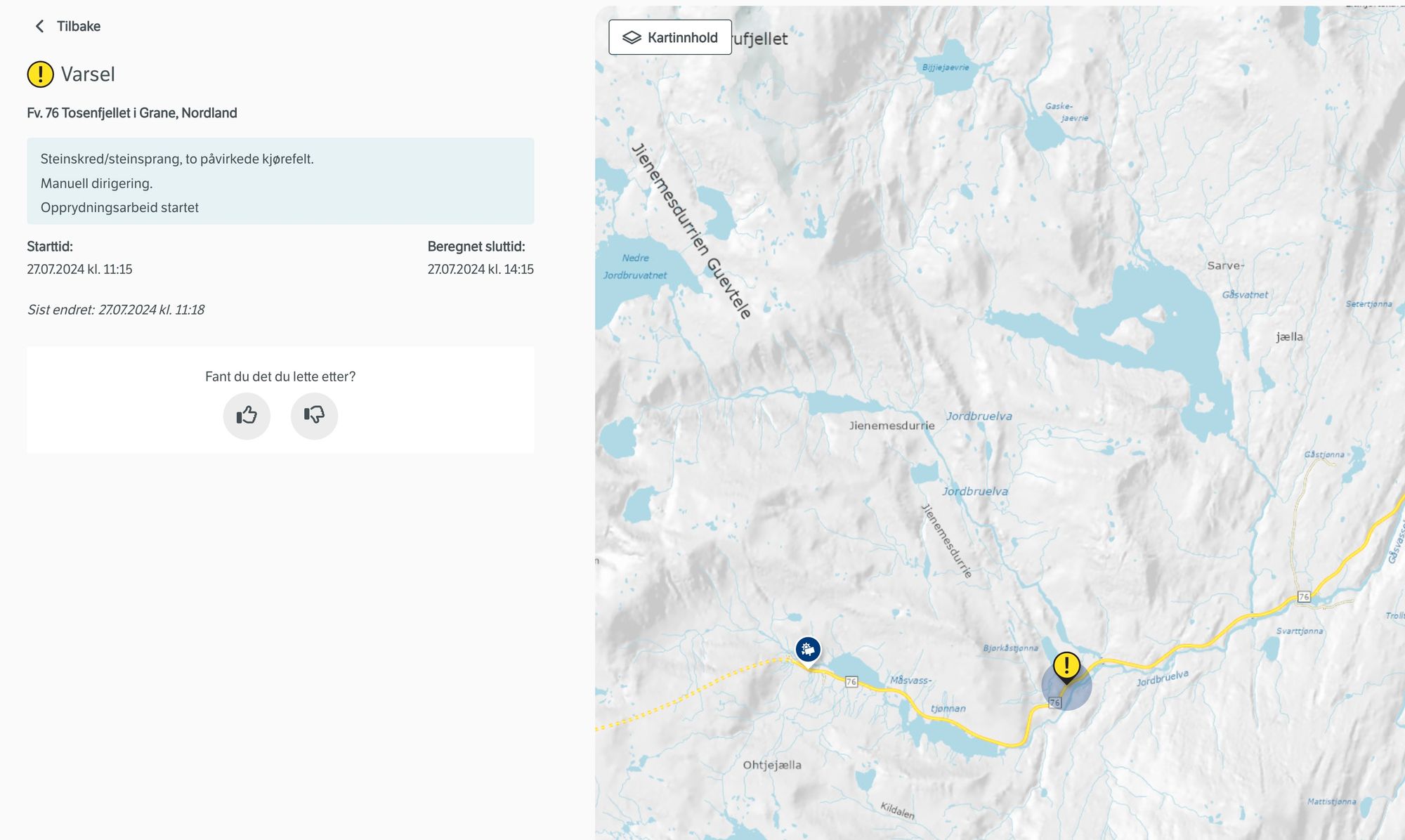1405x840 pixels.
Task: Click road 76 shield inside blue circle
Action: click(x=1054, y=702)
